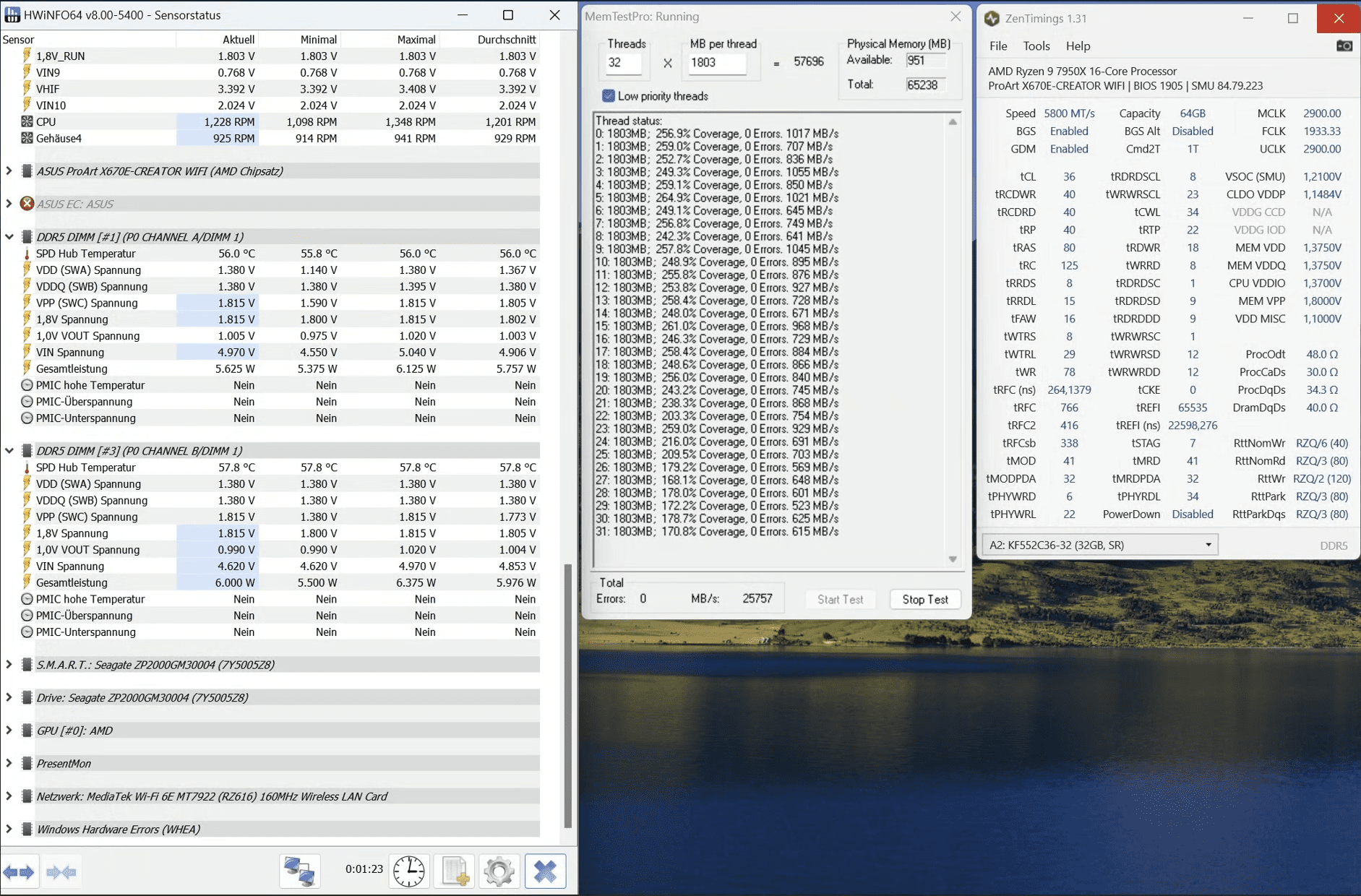This screenshot has width=1361, height=896.
Task: Expand the Windows Hardware Errors (WHEA) group
Action: pyautogui.click(x=9, y=830)
